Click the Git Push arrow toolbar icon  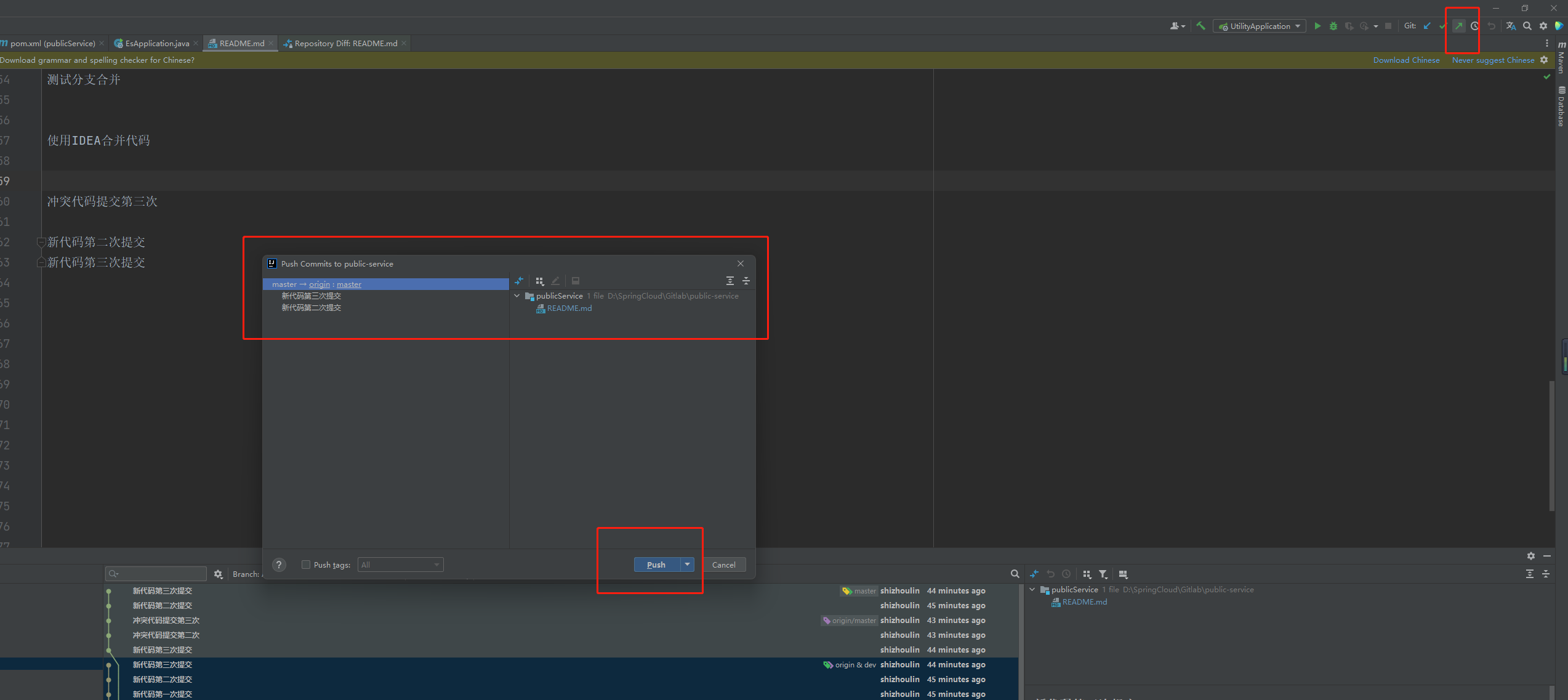point(1458,26)
